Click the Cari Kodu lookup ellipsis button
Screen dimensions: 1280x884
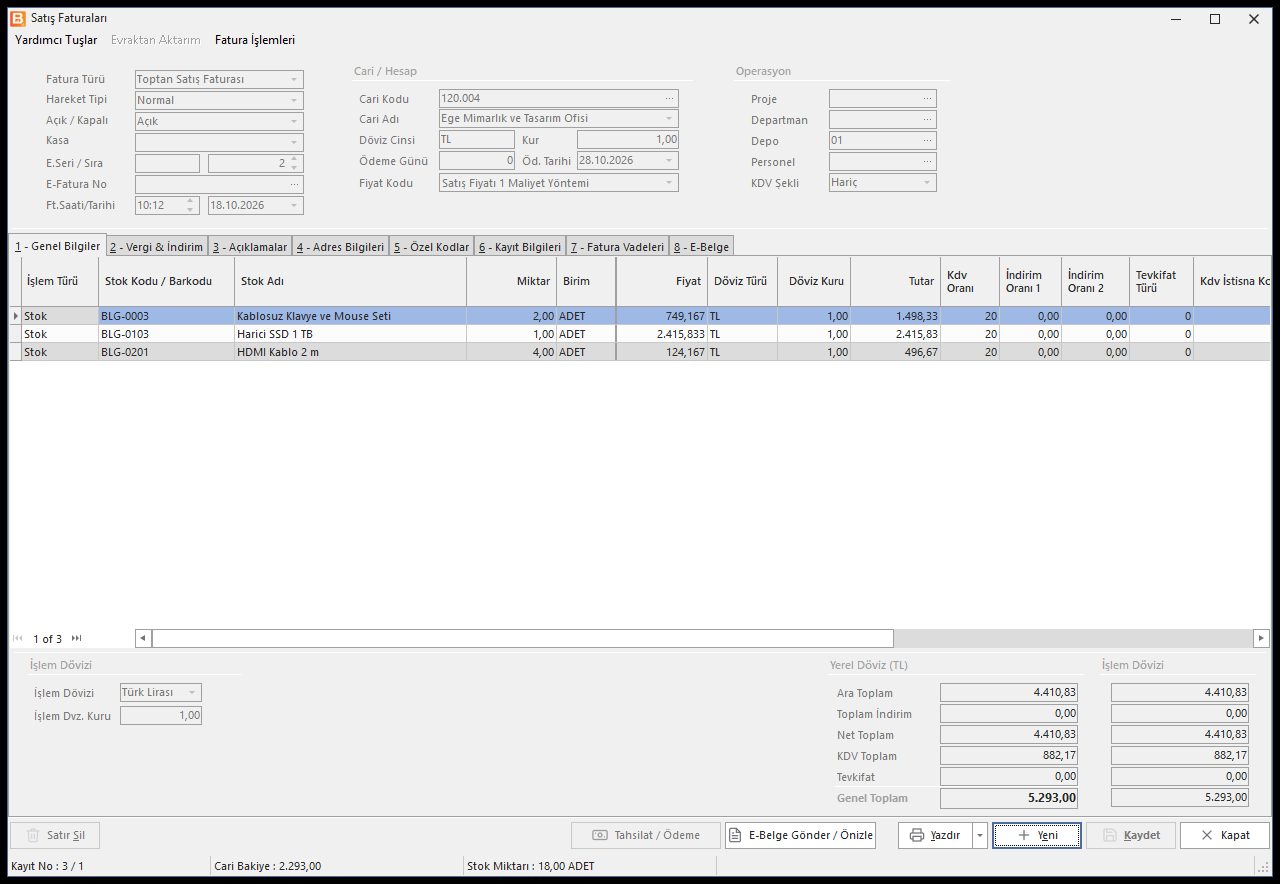670,98
